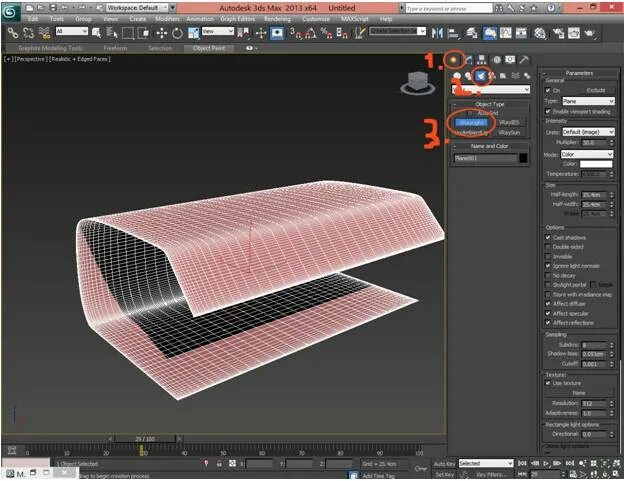Toggle the 3D Snaps icon
The image size is (624, 481).
coord(295,33)
